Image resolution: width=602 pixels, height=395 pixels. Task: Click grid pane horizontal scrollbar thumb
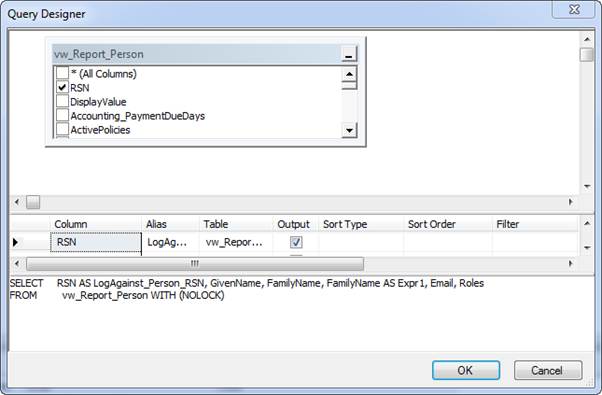pos(195,264)
